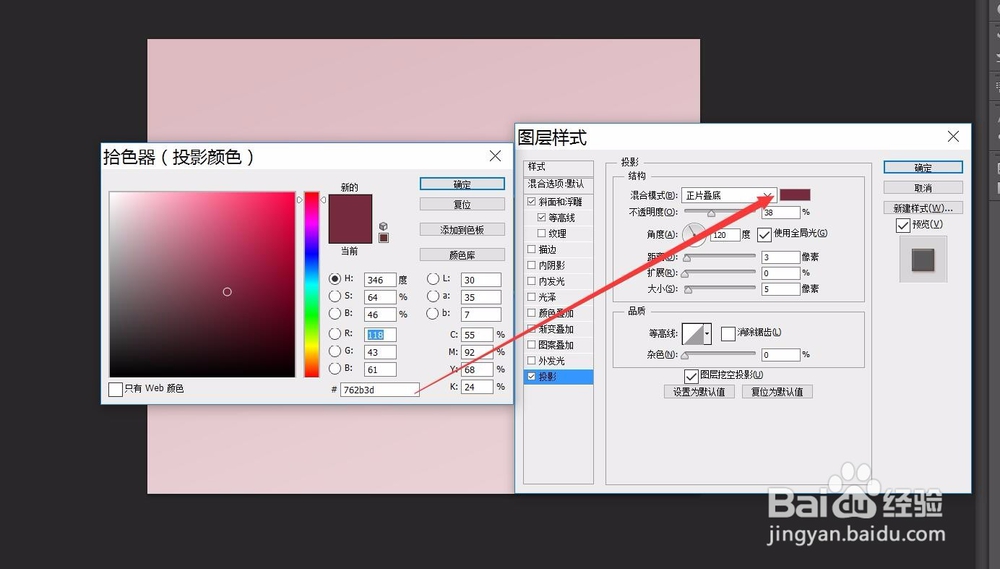1000x569 pixels.
Task: Enable the 内发光 inner glow style
Action: click(531, 281)
